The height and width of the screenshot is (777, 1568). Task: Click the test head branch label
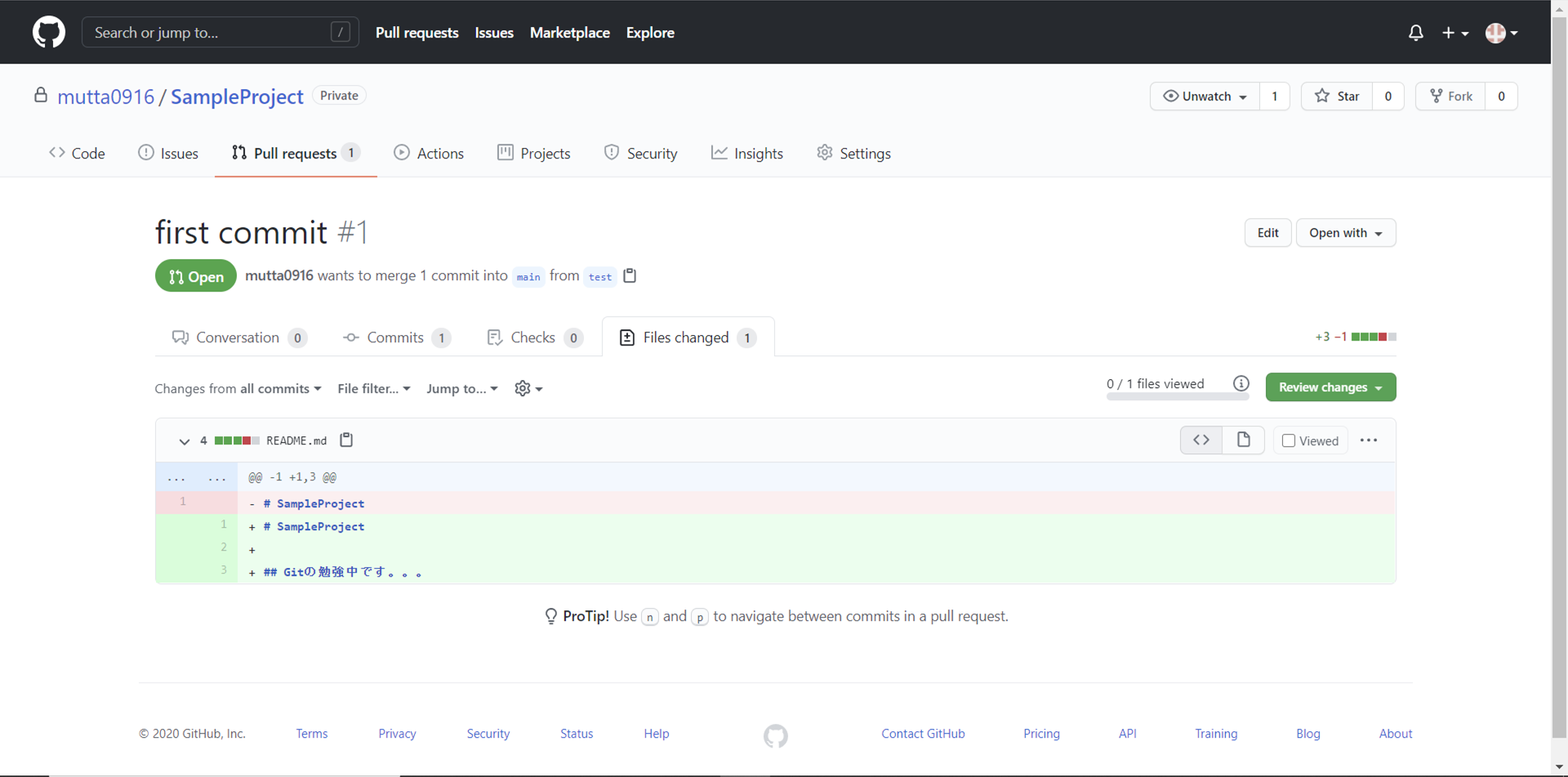tap(600, 277)
